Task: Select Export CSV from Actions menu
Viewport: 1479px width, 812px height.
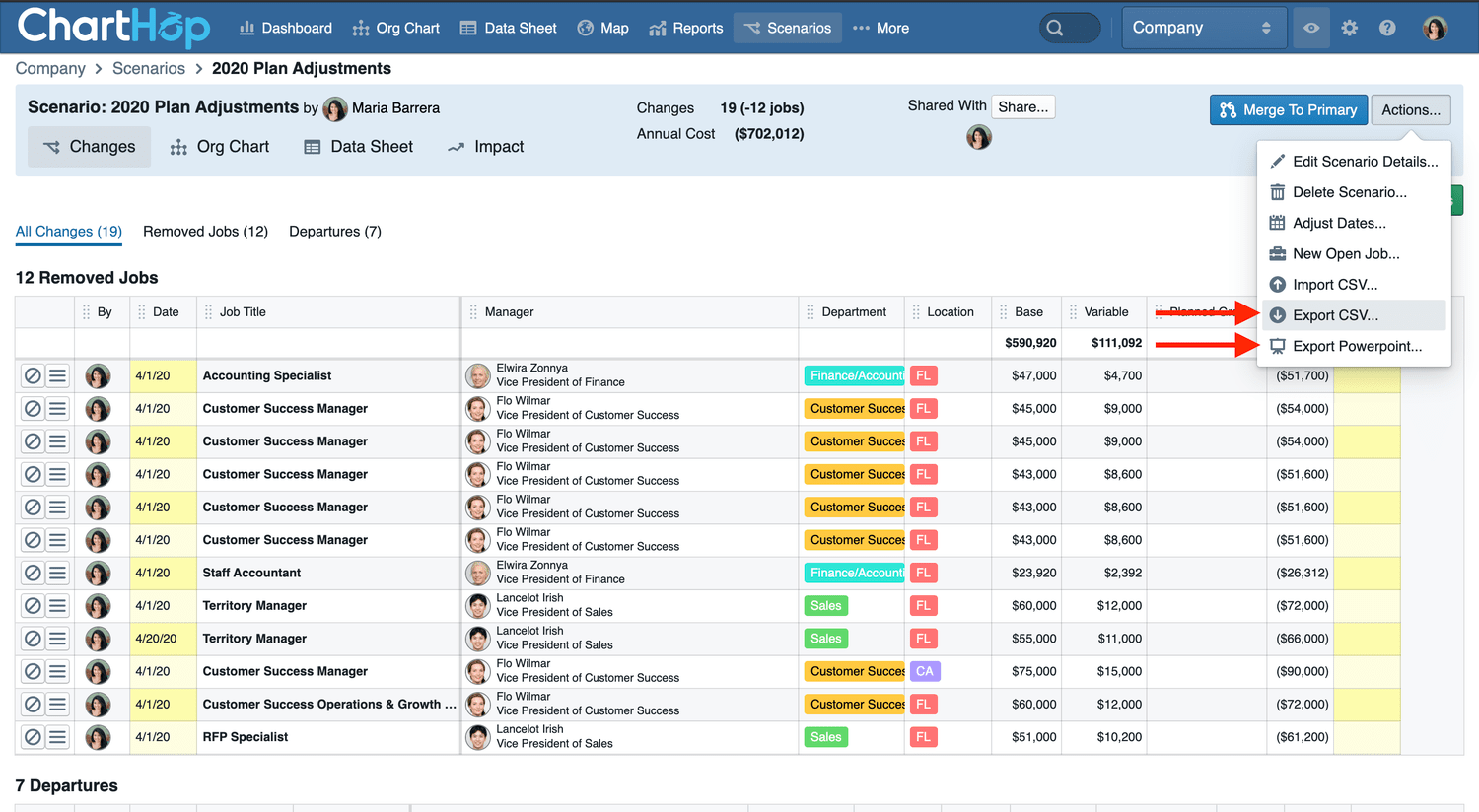Action: [x=1335, y=315]
